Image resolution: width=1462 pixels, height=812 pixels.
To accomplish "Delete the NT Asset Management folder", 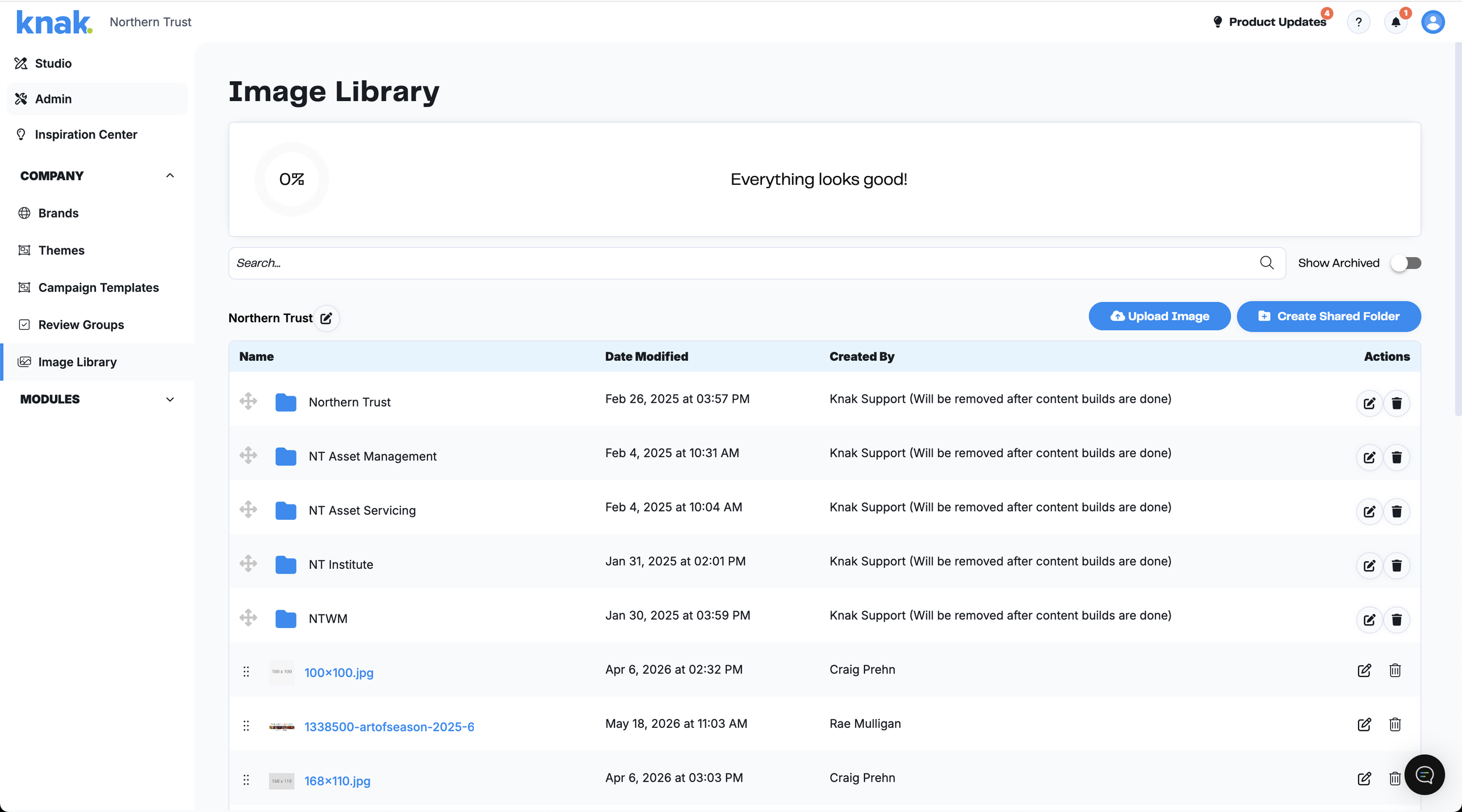I will [1397, 457].
